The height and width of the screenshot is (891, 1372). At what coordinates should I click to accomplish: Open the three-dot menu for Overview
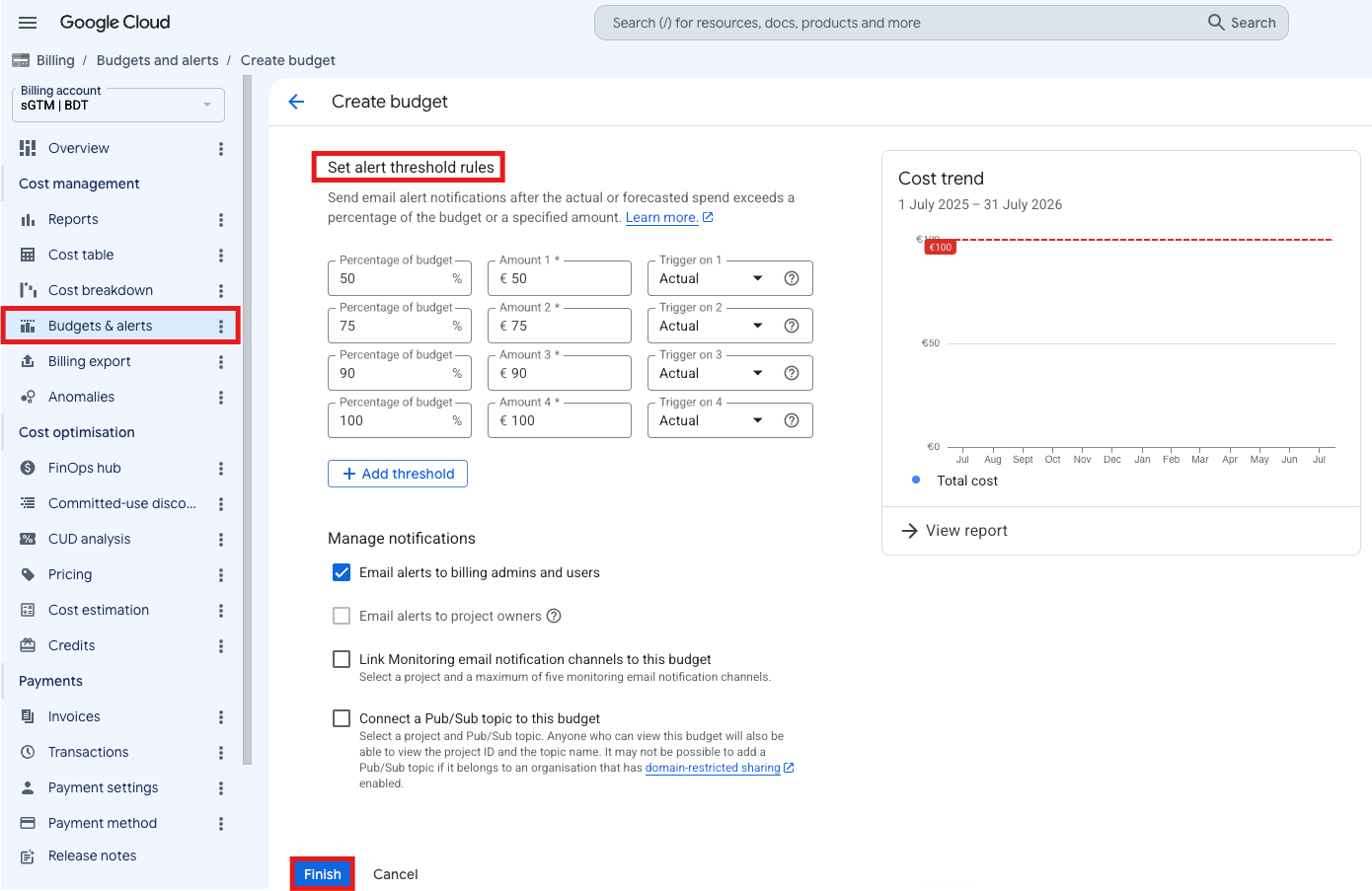(221, 149)
